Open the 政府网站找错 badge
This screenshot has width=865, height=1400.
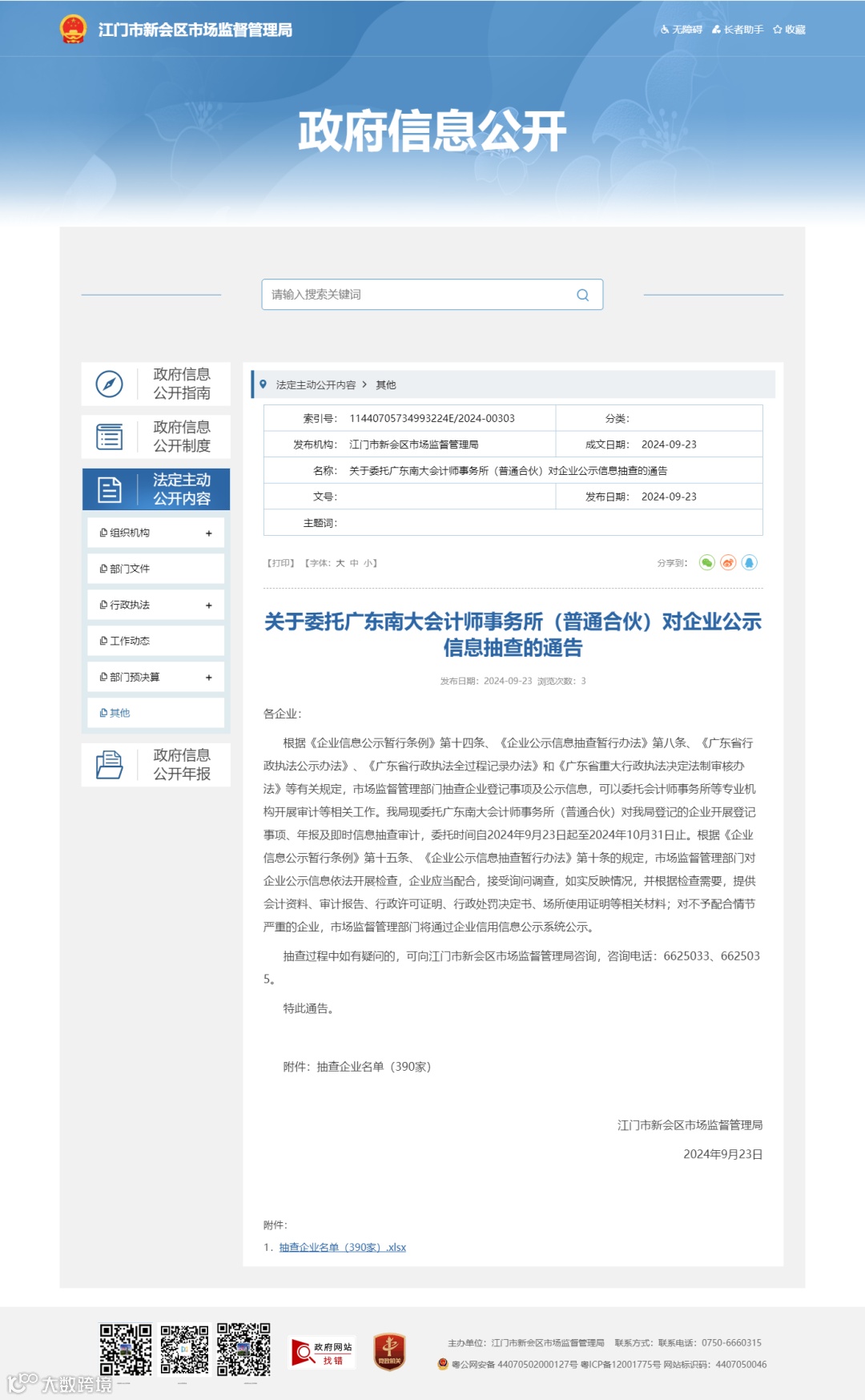coord(323,1353)
